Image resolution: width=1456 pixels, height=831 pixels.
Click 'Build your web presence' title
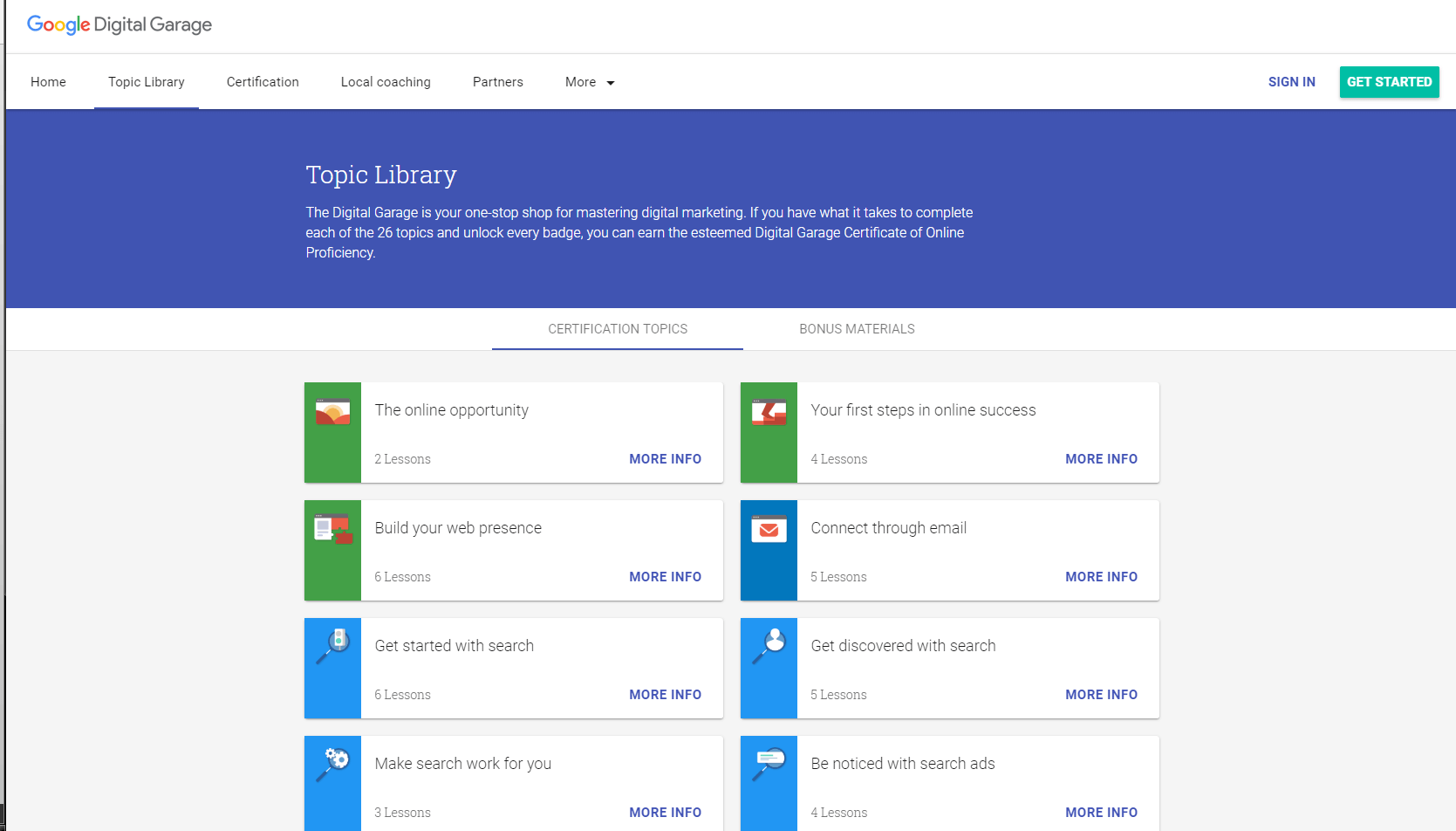tap(458, 528)
